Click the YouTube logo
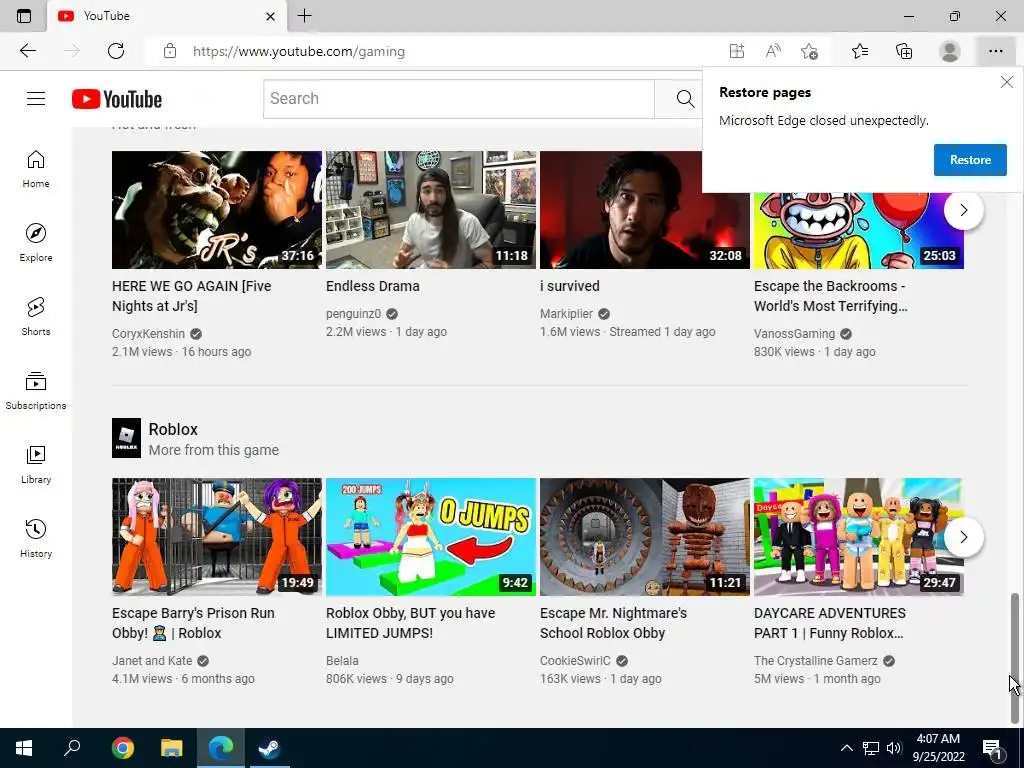The width and height of the screenshot is (1024, 768). click(x=117, y=99)
